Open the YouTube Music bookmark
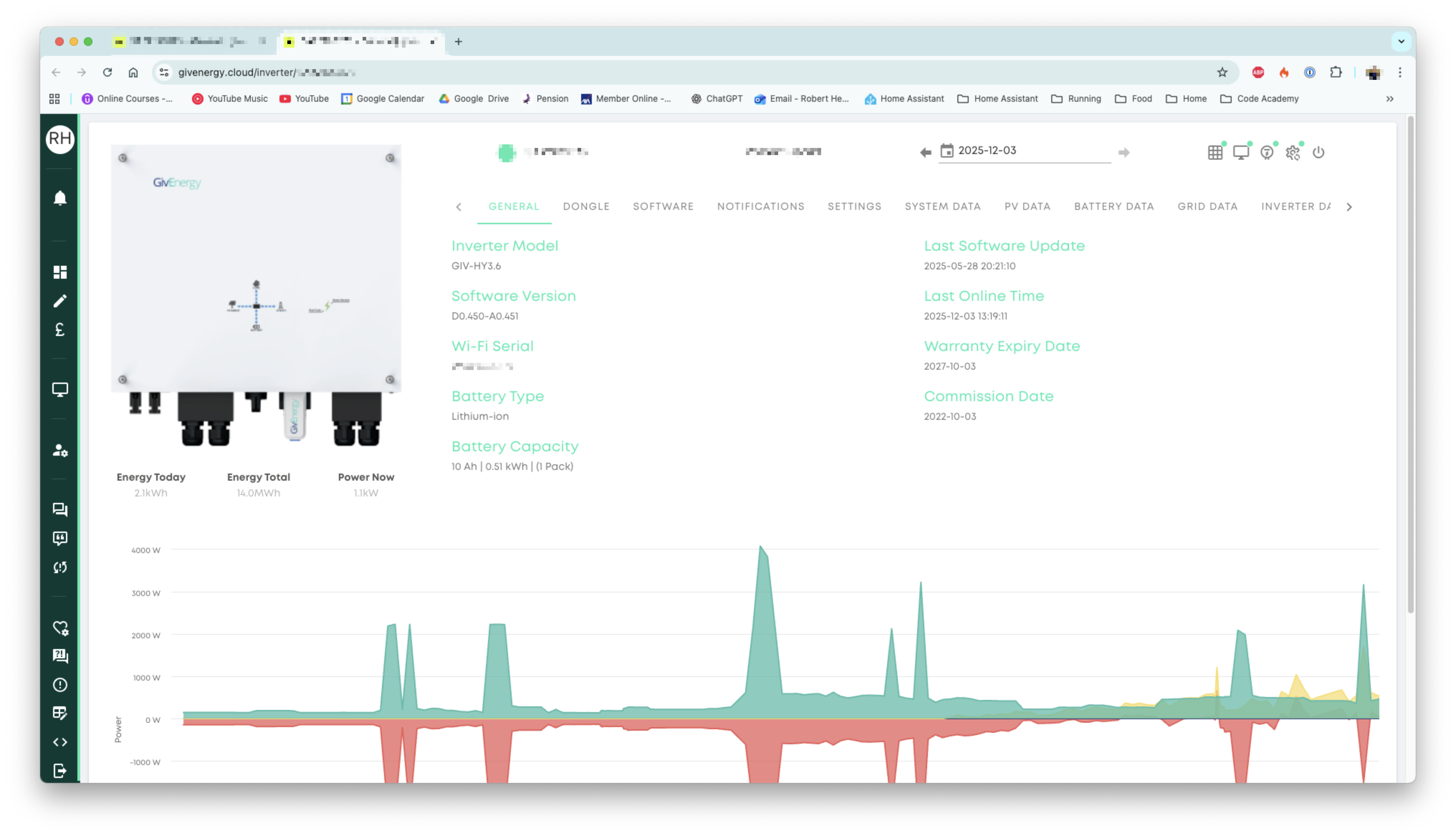 (x=229, y=99)
